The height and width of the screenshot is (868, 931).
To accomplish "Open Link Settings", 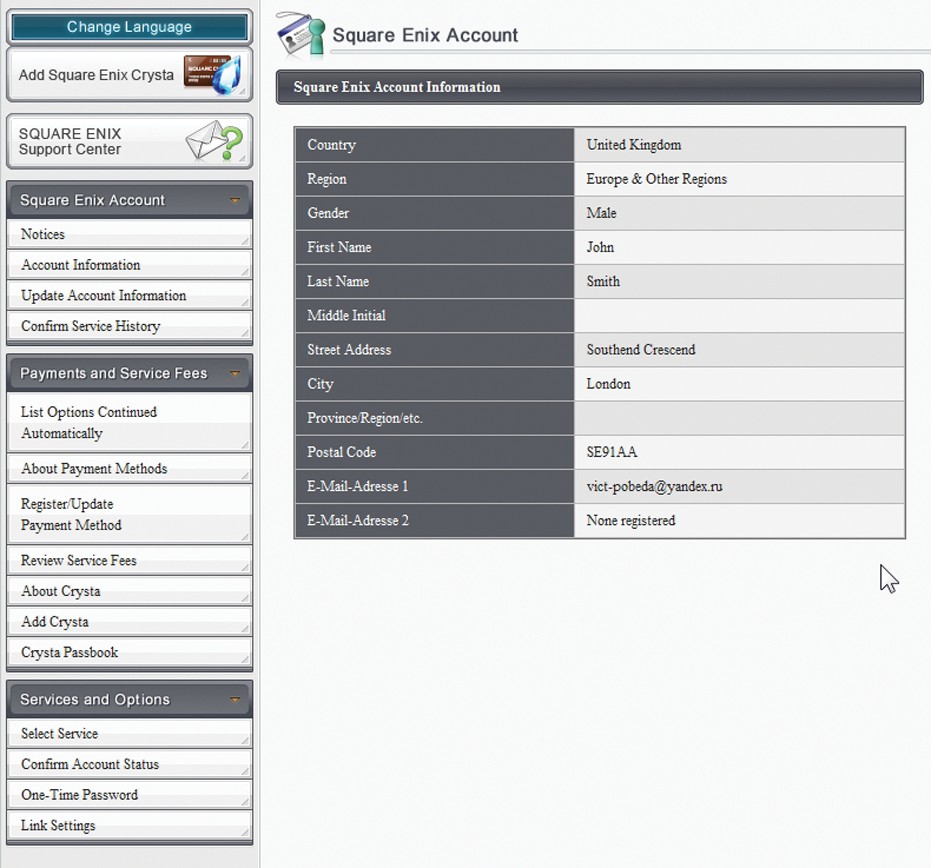I will pyautogui.click(x=129, y=825).
